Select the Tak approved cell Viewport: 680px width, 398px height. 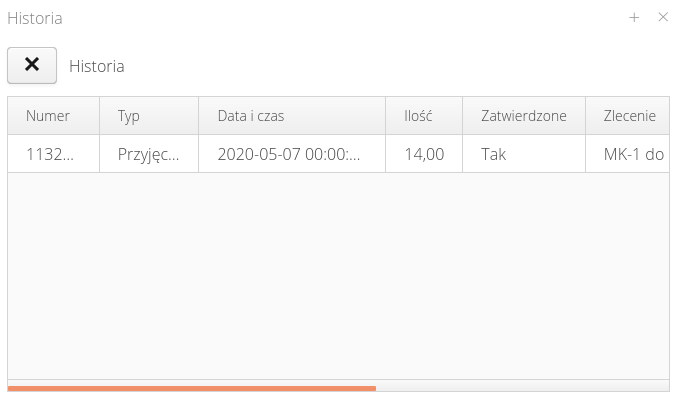click(524, 154)
